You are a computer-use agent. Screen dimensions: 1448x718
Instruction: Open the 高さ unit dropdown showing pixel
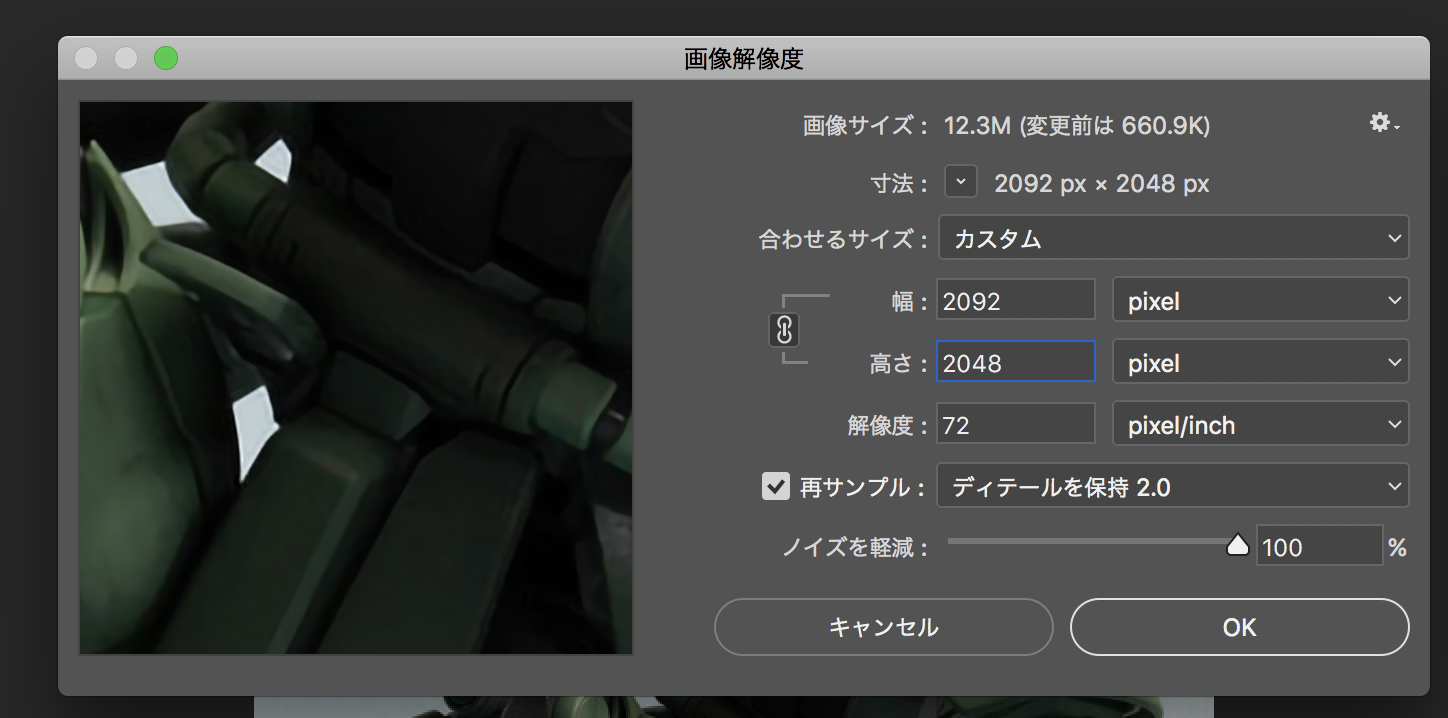1260,363
